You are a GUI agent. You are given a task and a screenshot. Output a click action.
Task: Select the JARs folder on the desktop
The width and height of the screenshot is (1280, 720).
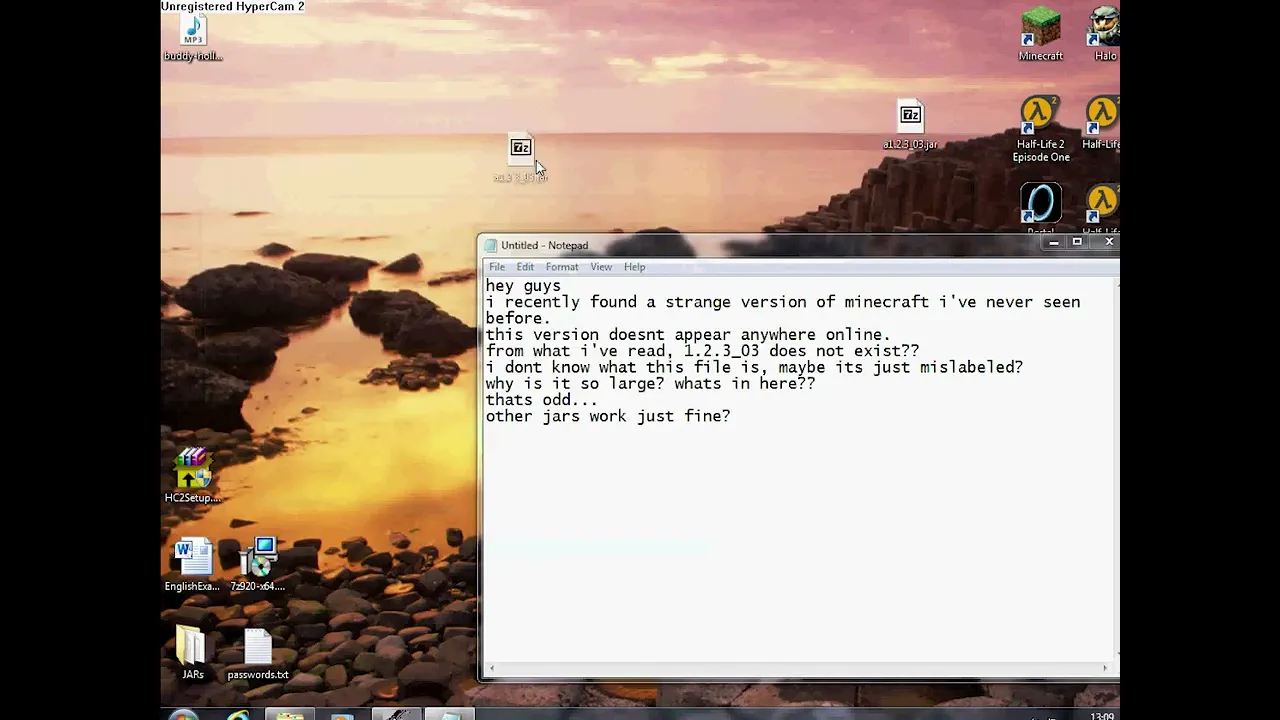(191, 648)
